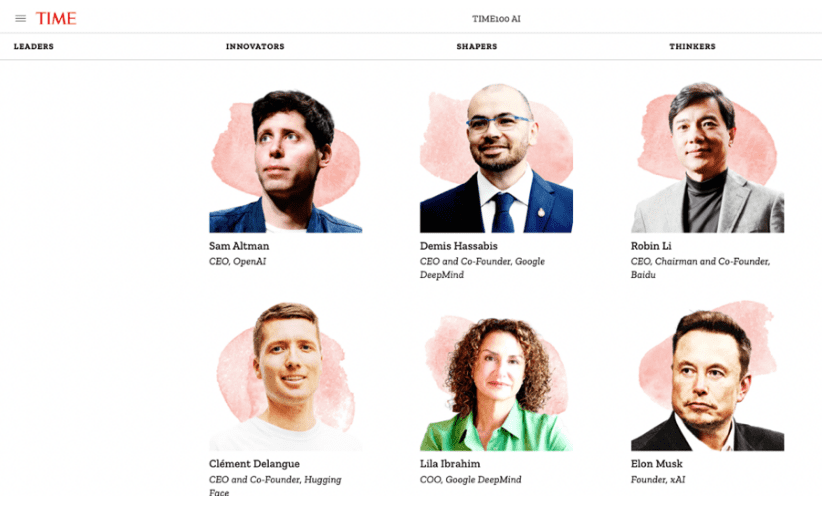The height and width of the screenshot is (509, 822).
Task: Select the Shapers tab
Action: point(477,46)
